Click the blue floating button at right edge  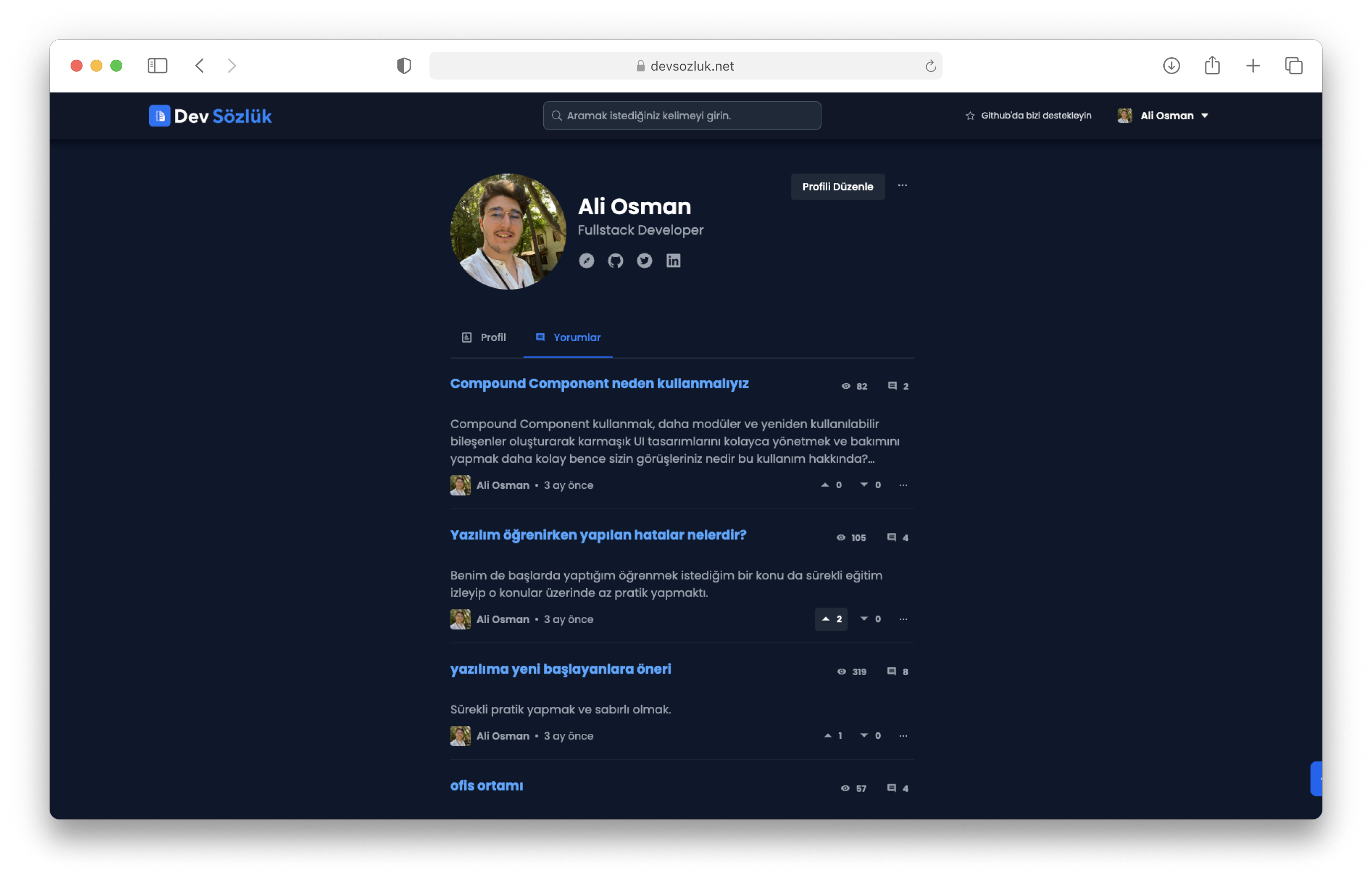(1316, 779)
